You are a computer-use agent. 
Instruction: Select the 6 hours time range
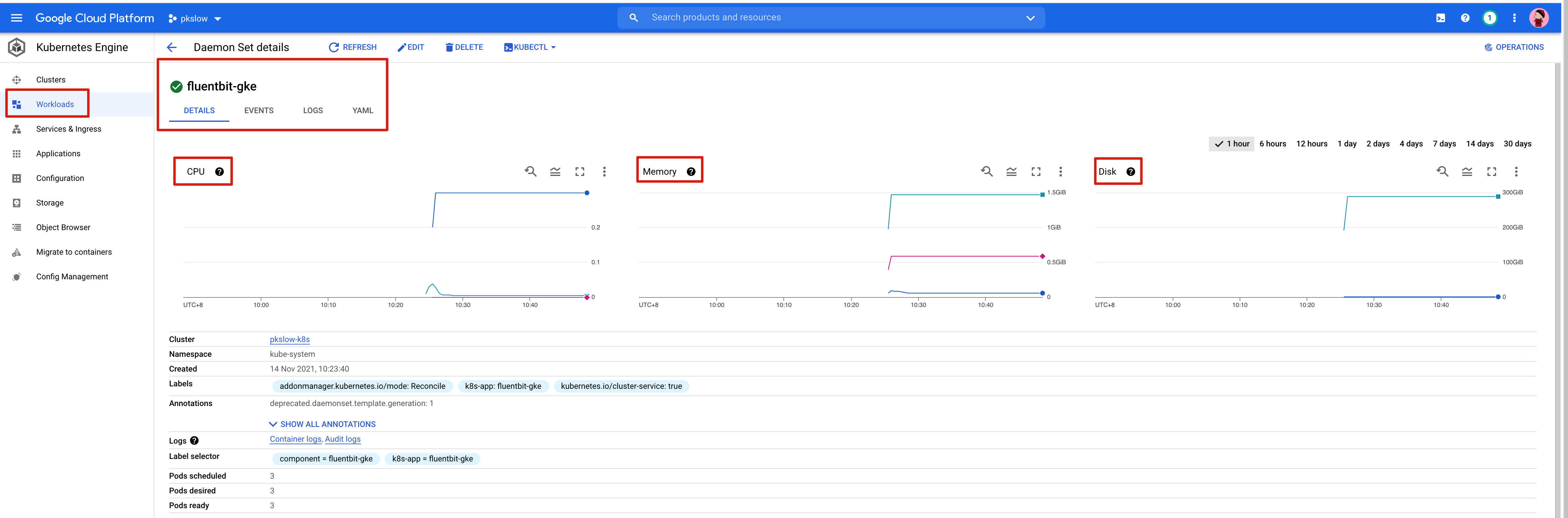(1272, 144)
